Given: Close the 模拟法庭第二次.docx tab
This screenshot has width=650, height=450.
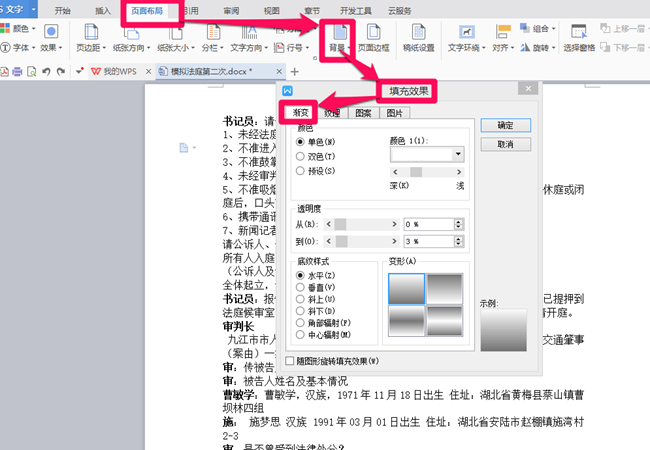Looking at the screenshot, I should tap(279, 72).
